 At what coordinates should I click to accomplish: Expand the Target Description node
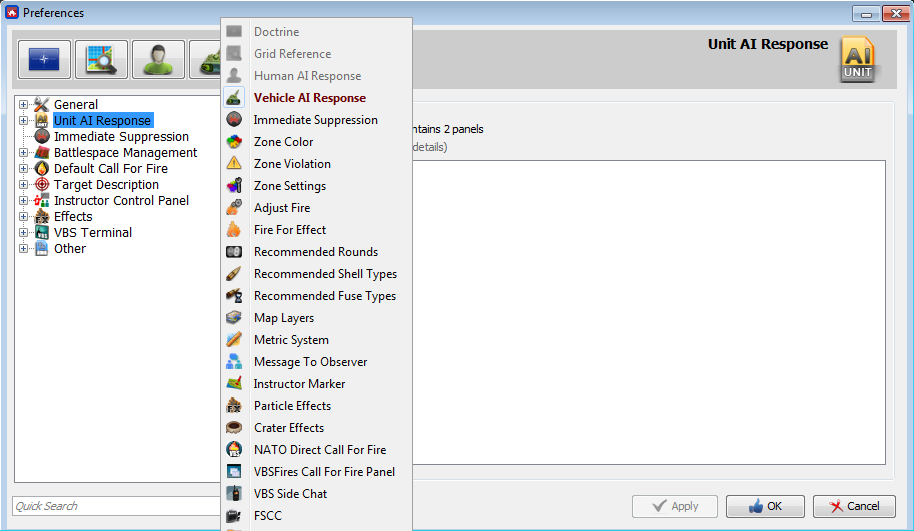point(23,184)
